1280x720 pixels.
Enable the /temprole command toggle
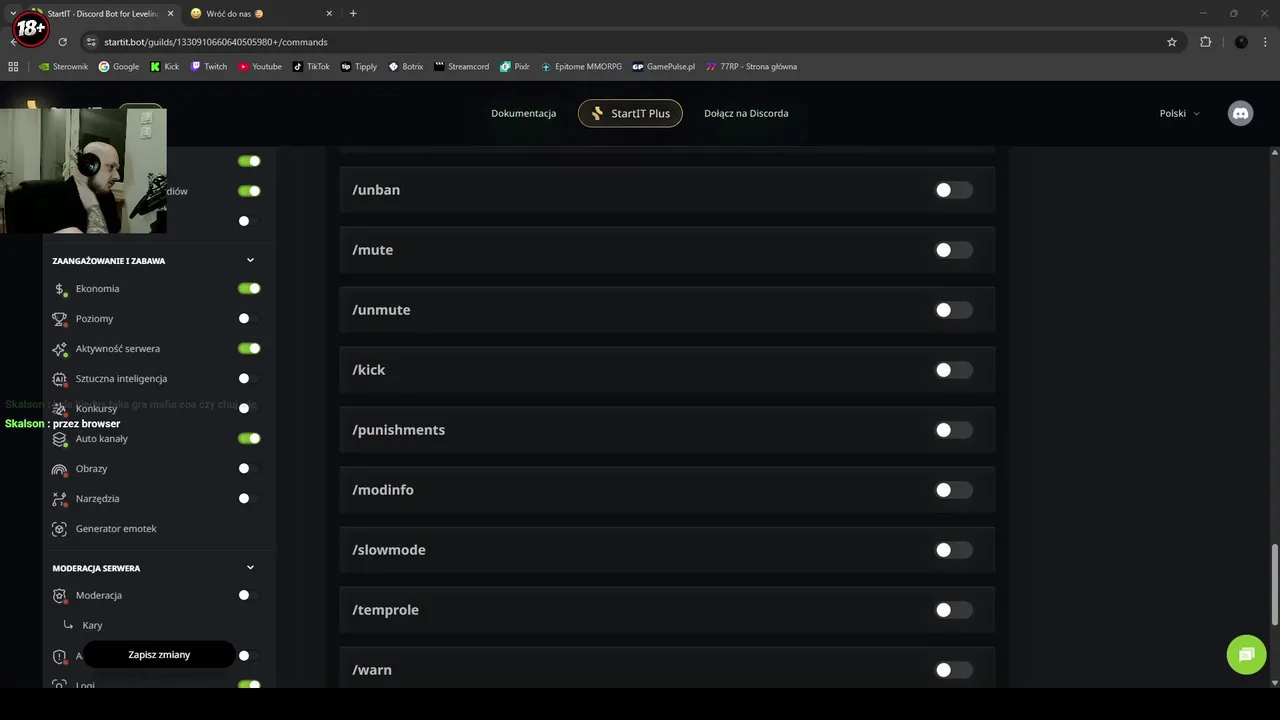(953, 610)
